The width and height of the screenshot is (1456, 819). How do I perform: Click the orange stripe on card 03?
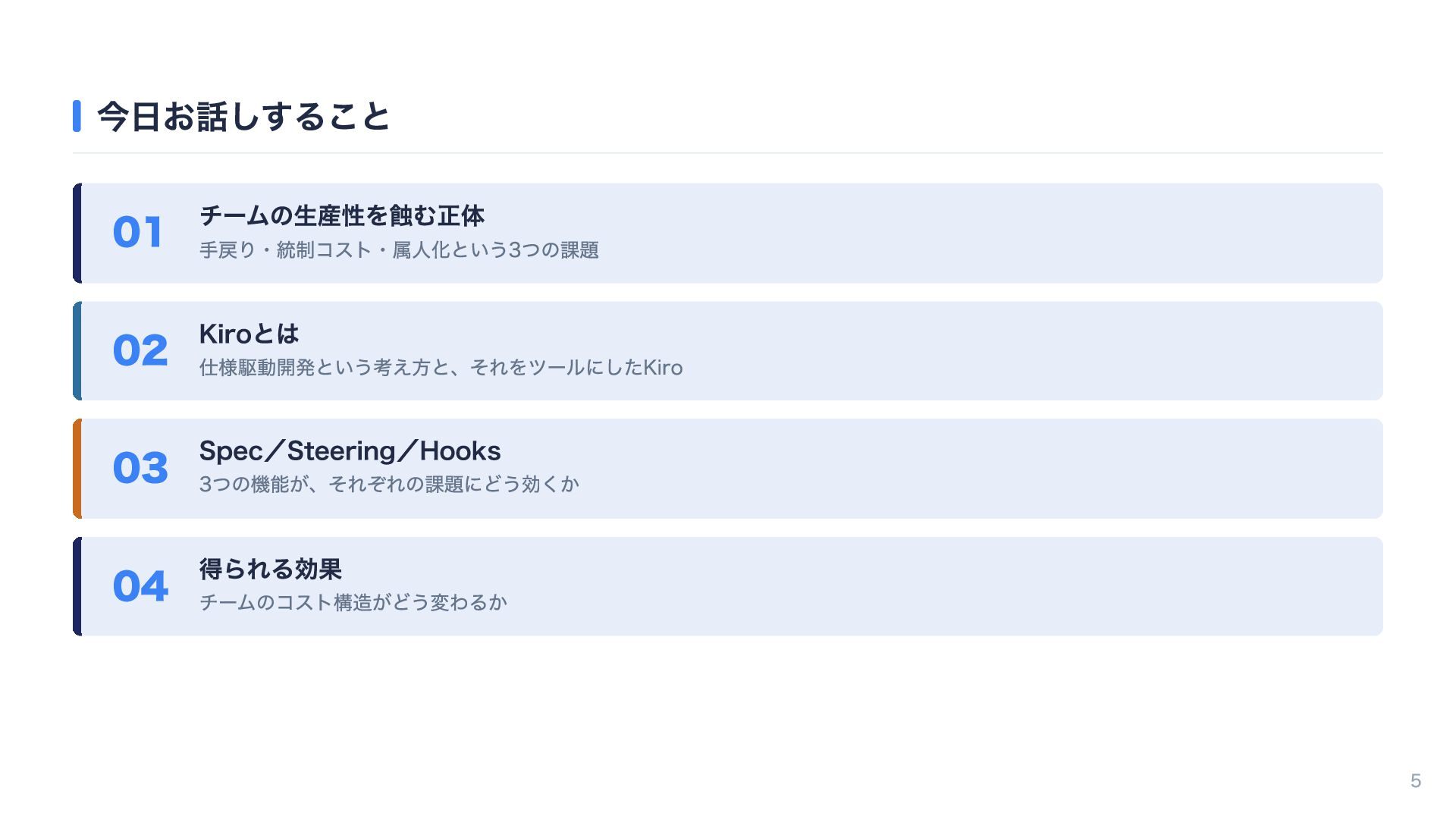(77, 469)
